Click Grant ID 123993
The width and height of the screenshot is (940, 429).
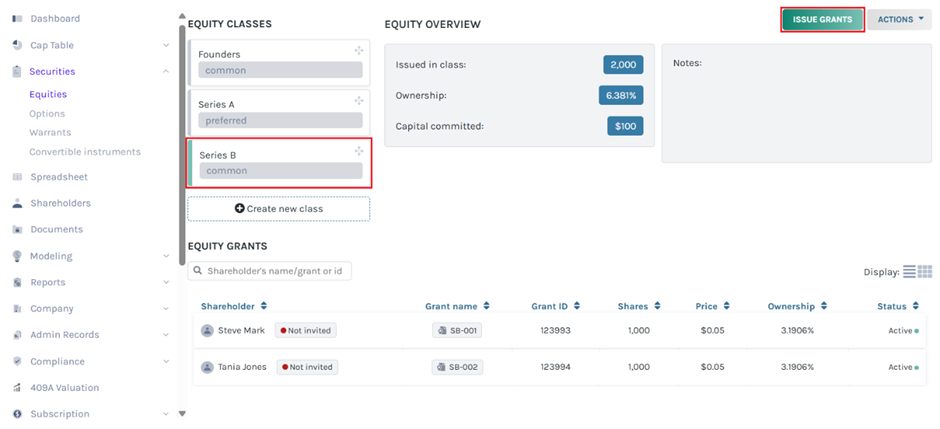tap(556, 330)
